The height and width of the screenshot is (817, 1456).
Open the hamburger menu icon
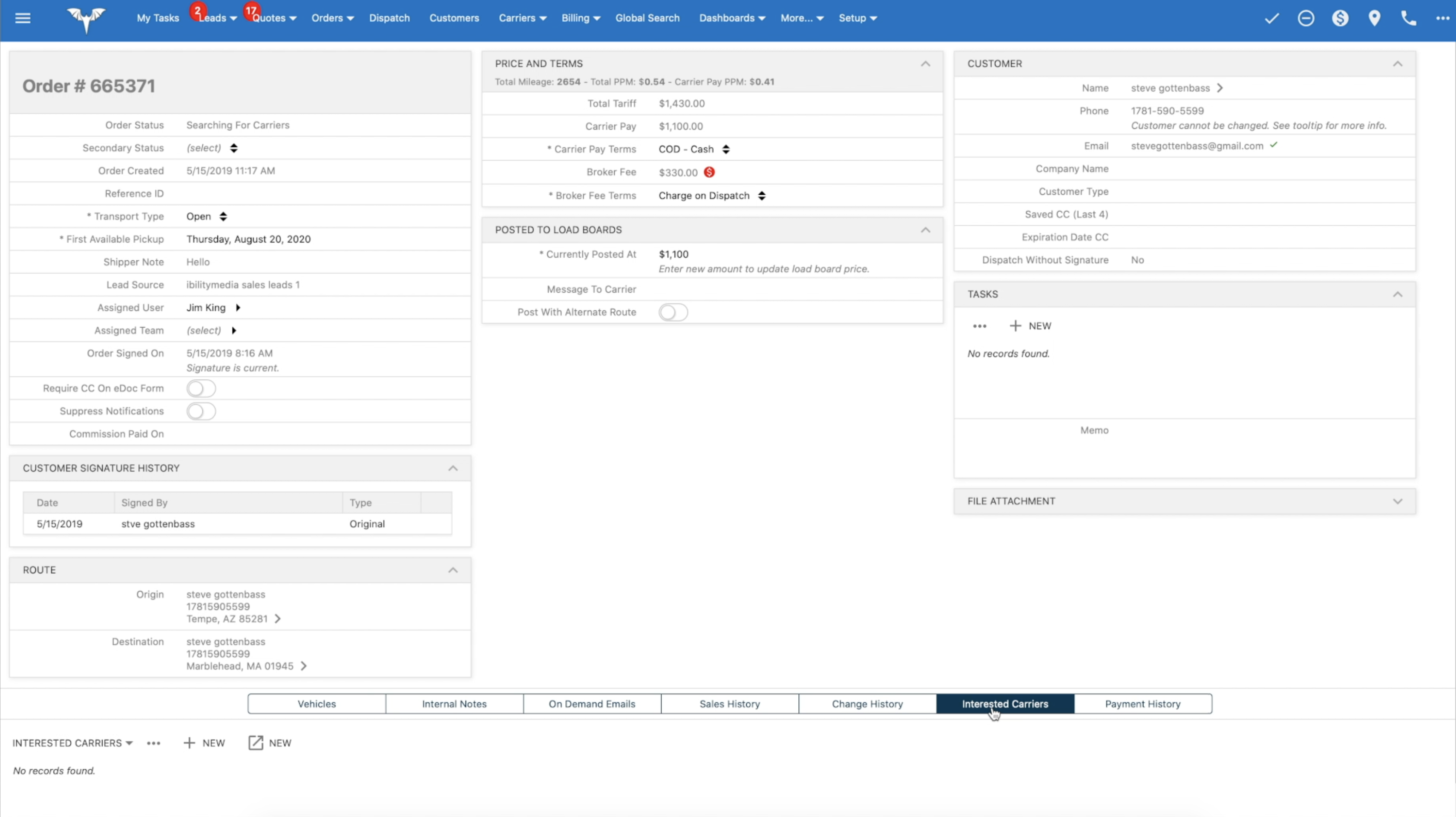(23, 18)
